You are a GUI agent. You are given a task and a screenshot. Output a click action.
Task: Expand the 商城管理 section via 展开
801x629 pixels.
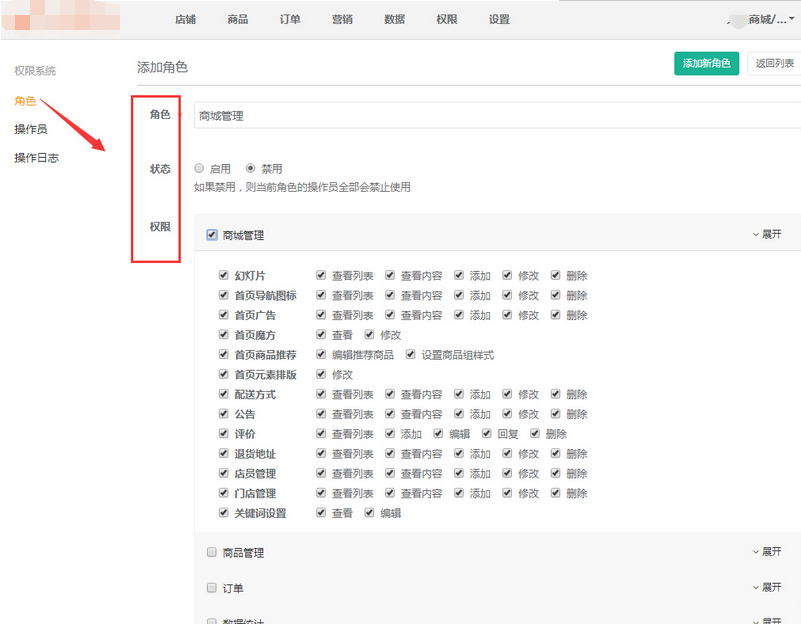click(x=767, y=234)
